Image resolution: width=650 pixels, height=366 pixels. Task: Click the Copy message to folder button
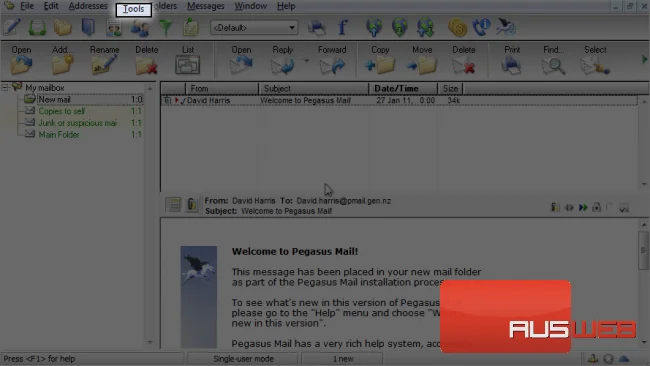pos(380,60)
